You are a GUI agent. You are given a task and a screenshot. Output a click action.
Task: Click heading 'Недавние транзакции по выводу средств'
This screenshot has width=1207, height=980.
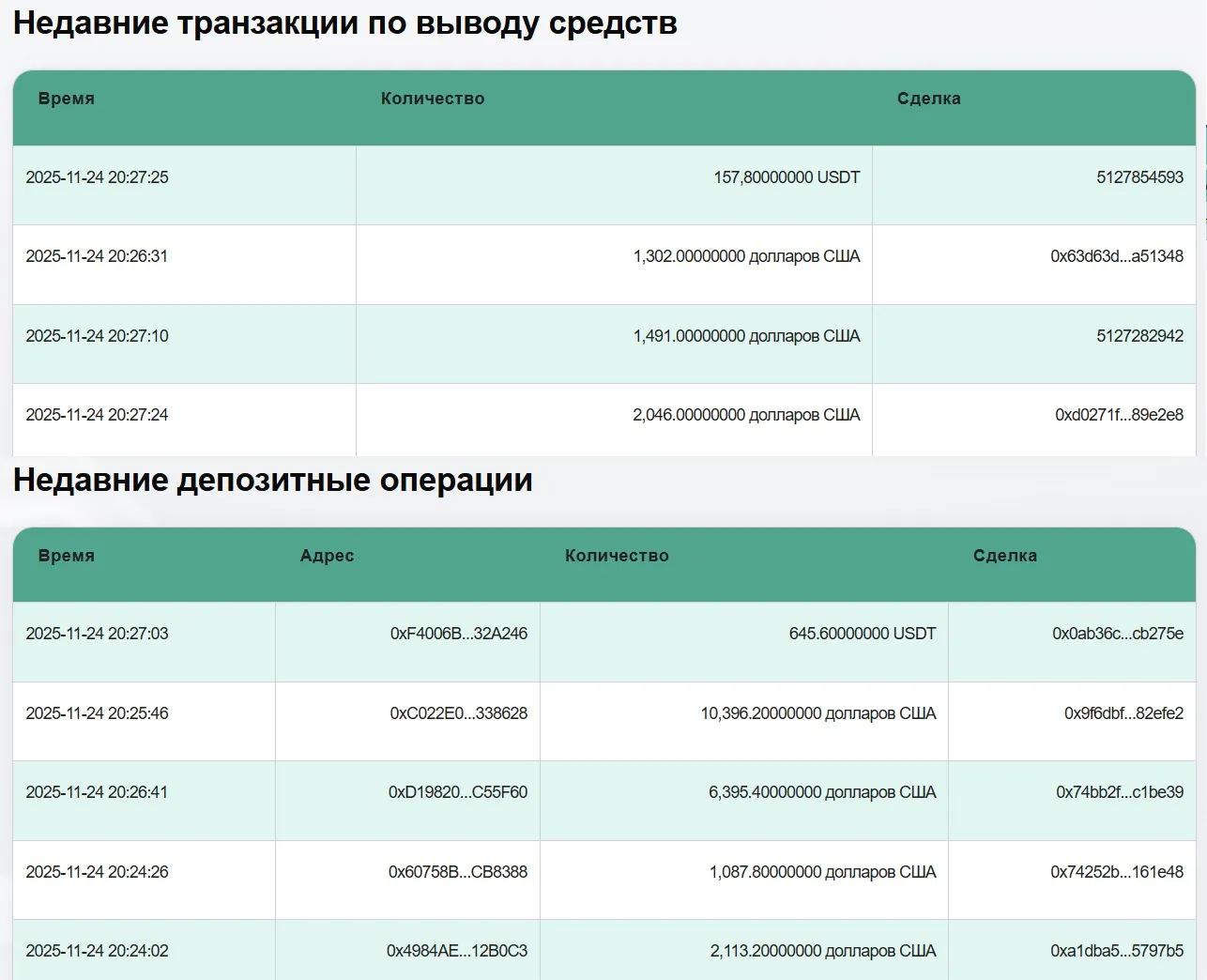tap(345, 23)
